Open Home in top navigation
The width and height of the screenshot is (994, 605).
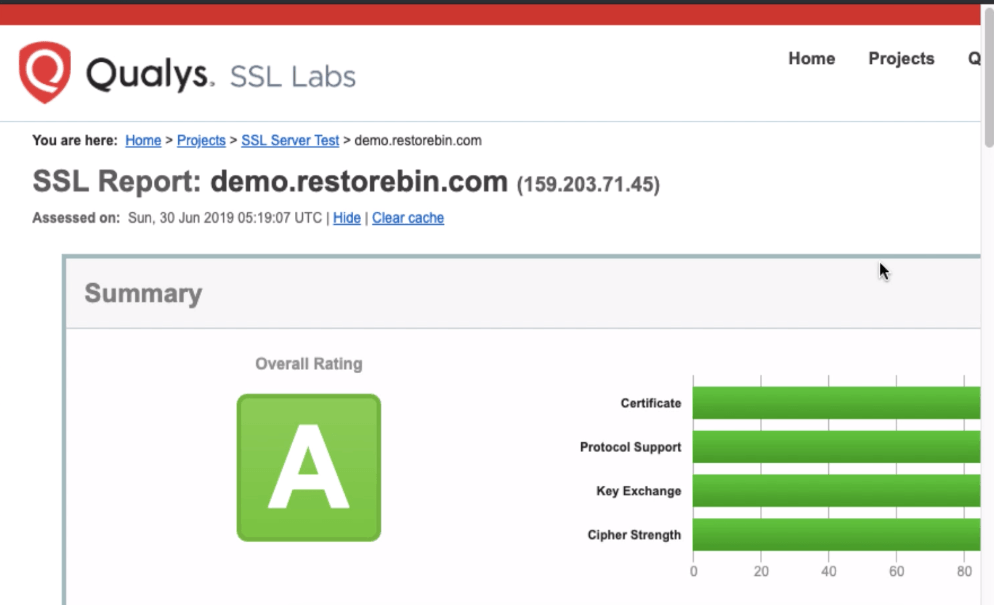pos(811,59)
